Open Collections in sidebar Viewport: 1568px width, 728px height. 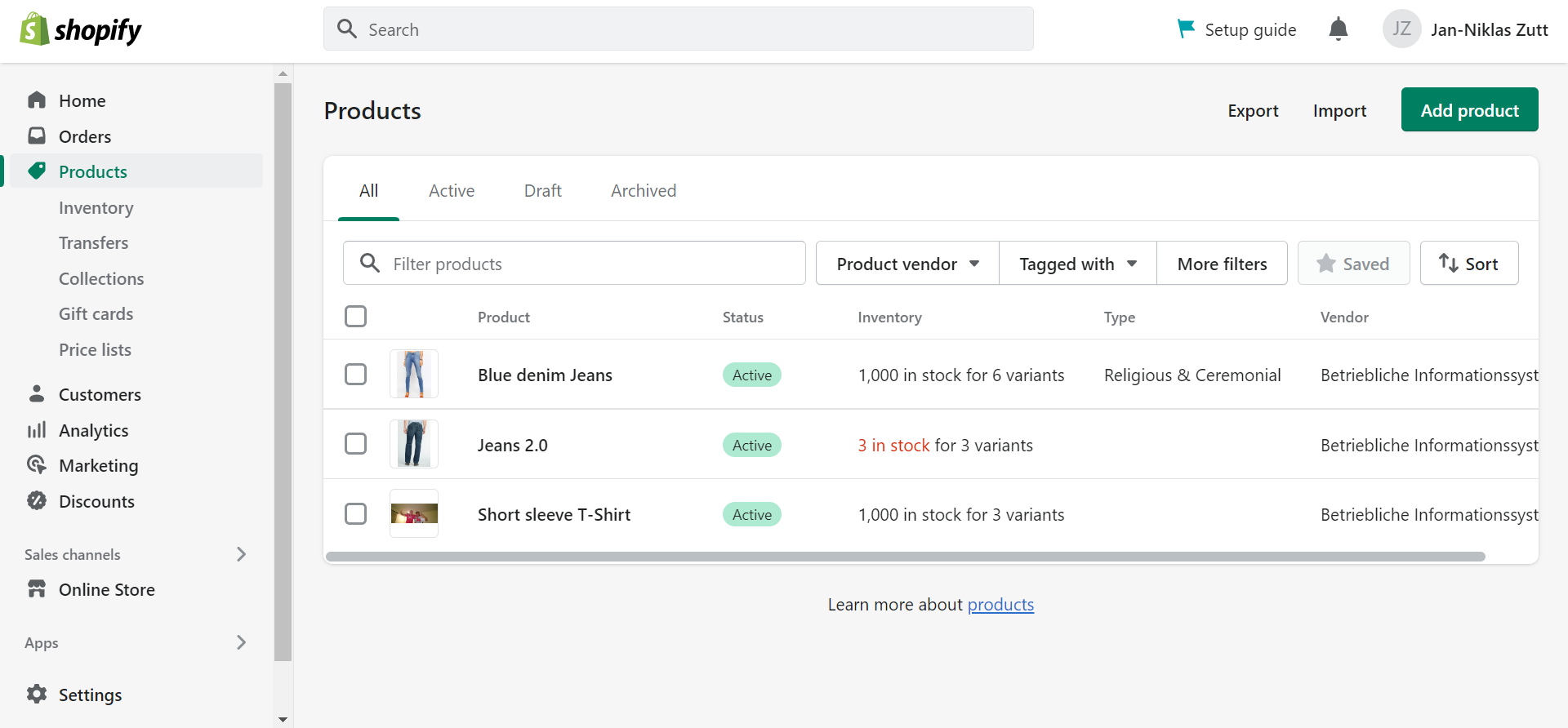[x=101, y=279]
